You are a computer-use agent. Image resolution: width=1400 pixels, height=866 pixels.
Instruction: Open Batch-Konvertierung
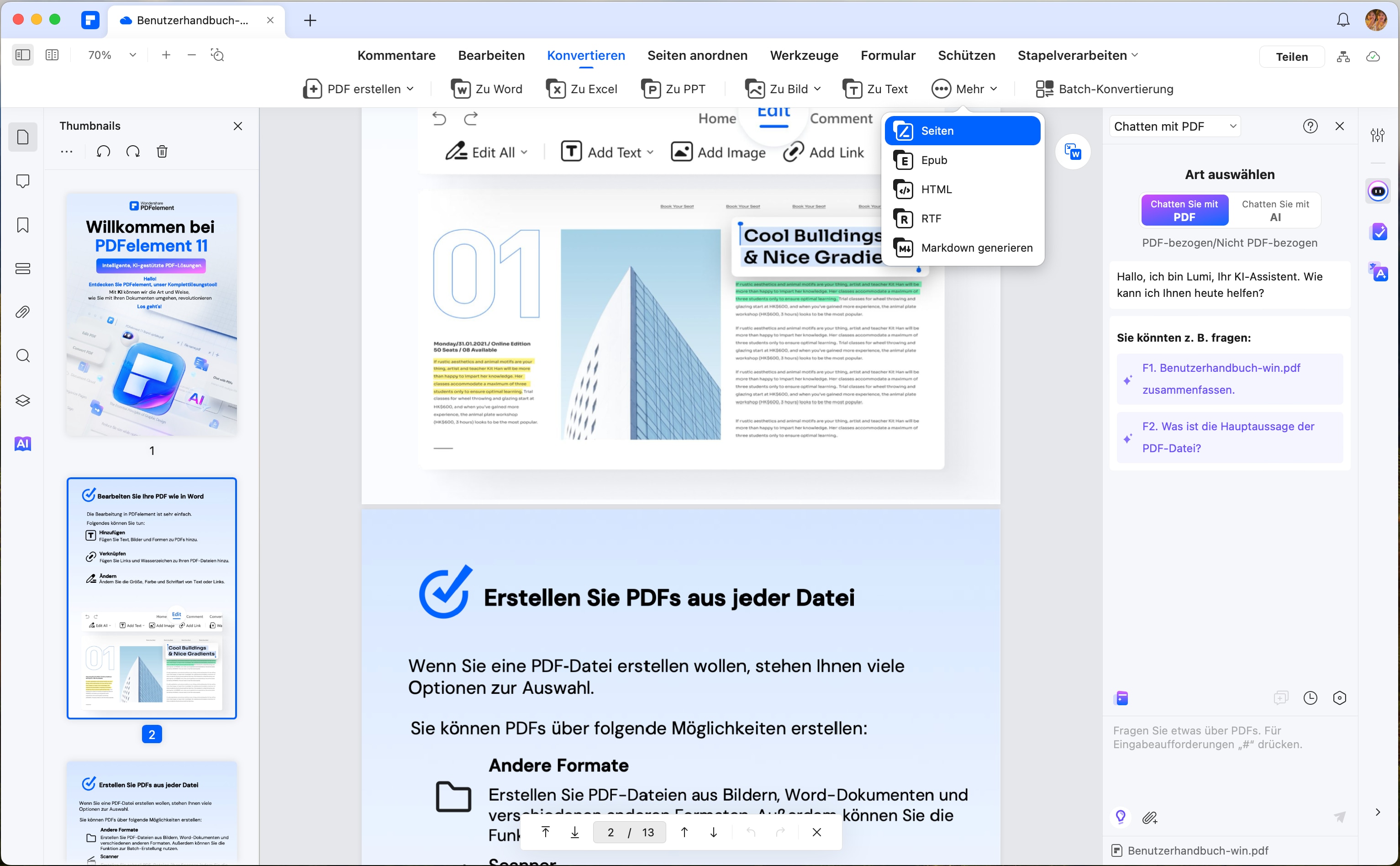pyautogui.click(x=1105, y=89)
